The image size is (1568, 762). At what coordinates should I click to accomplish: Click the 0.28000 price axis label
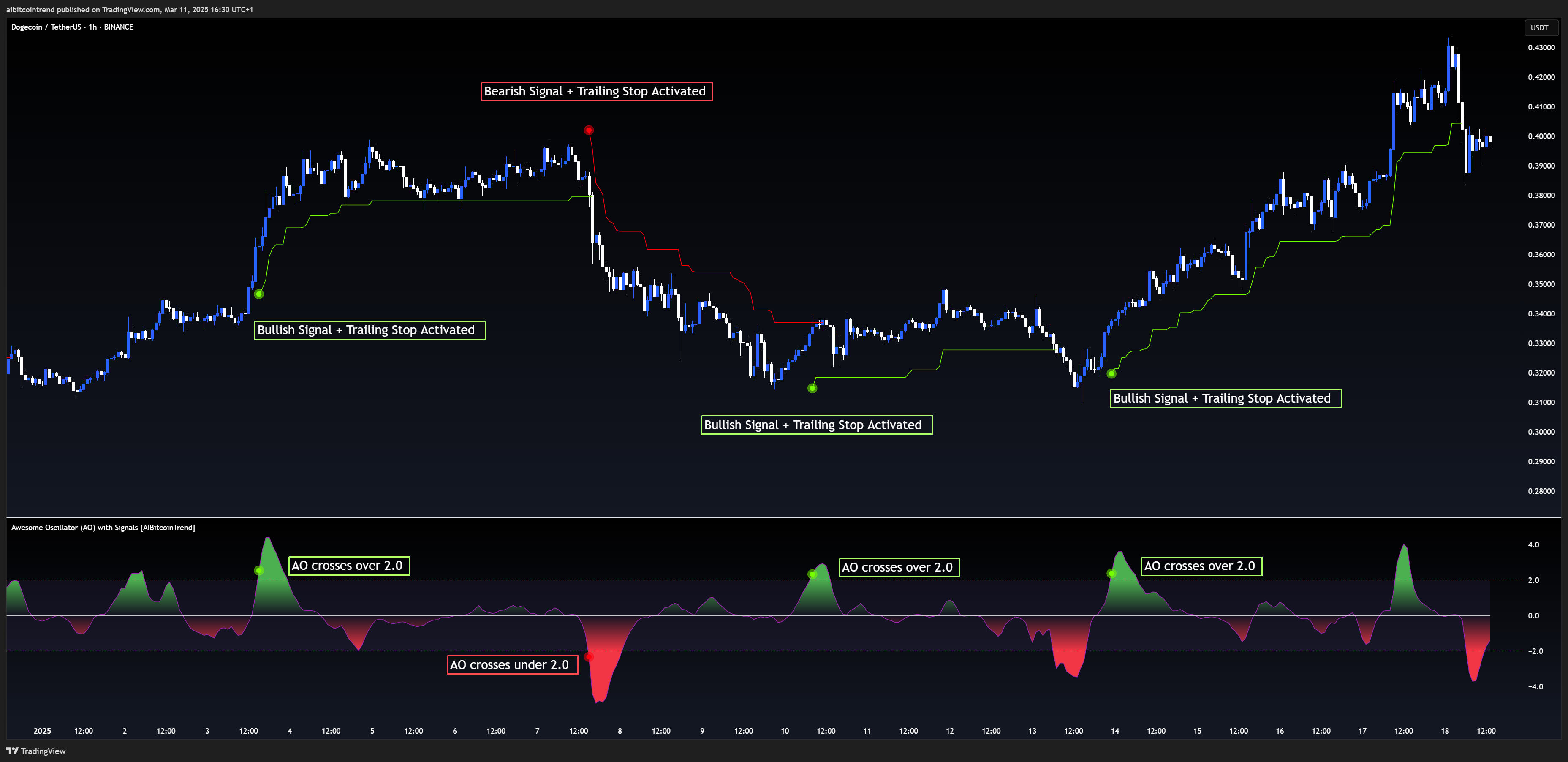(1541, 490)
